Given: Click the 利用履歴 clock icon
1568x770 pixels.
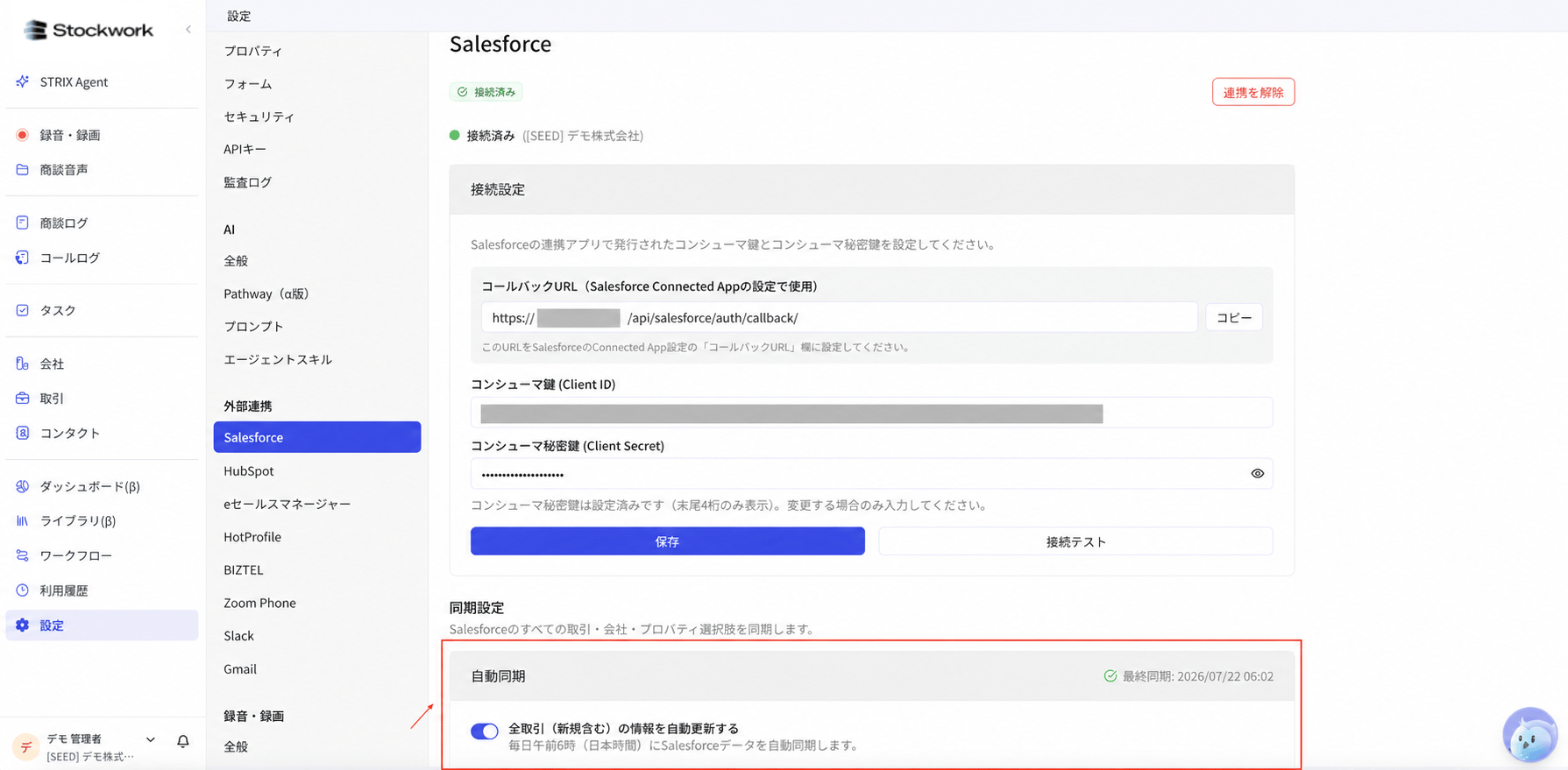Looking at the screenshot, I should point(23,590).
